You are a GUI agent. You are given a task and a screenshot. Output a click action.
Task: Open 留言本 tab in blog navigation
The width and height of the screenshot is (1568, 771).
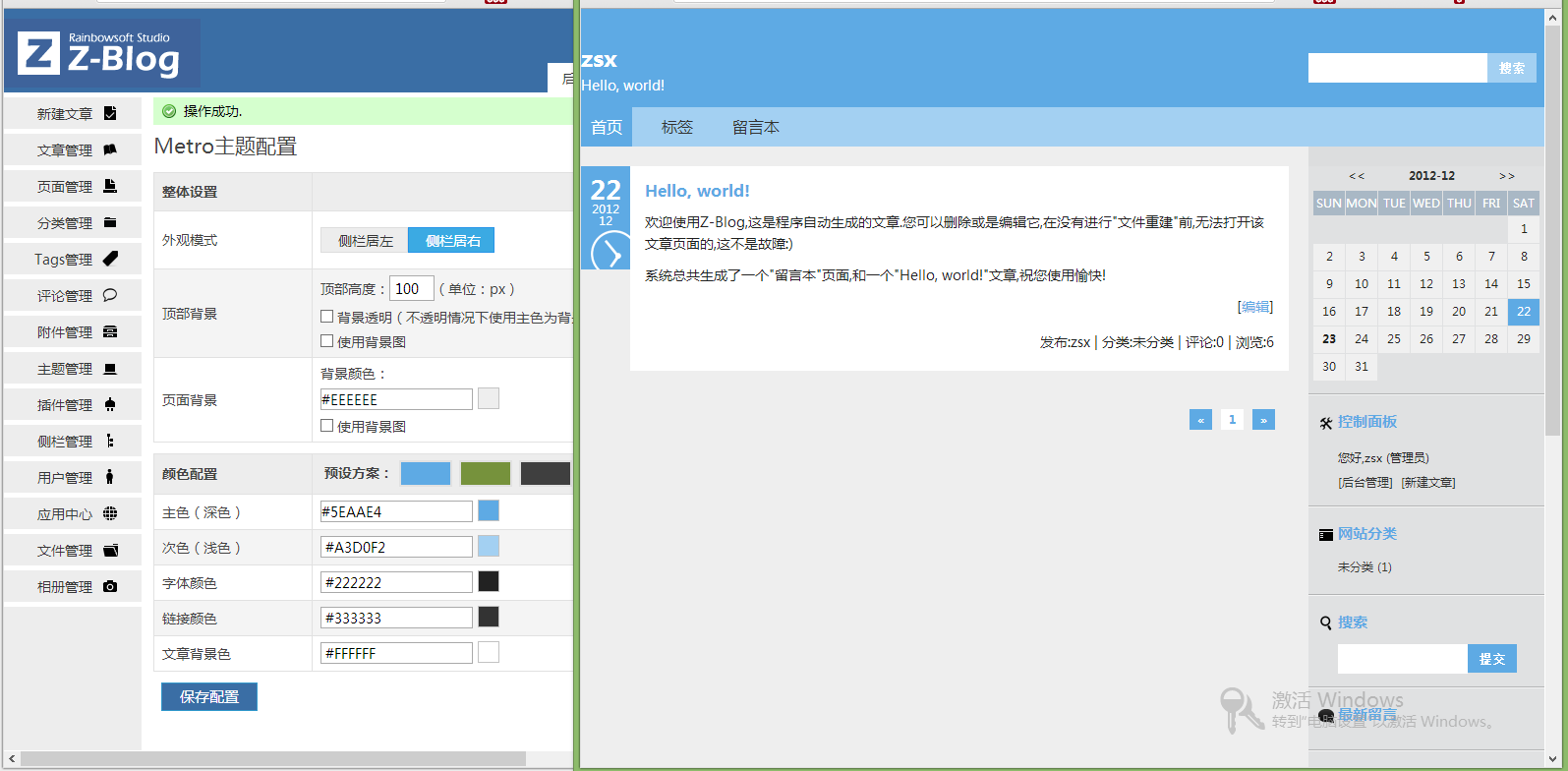(756, 127)
